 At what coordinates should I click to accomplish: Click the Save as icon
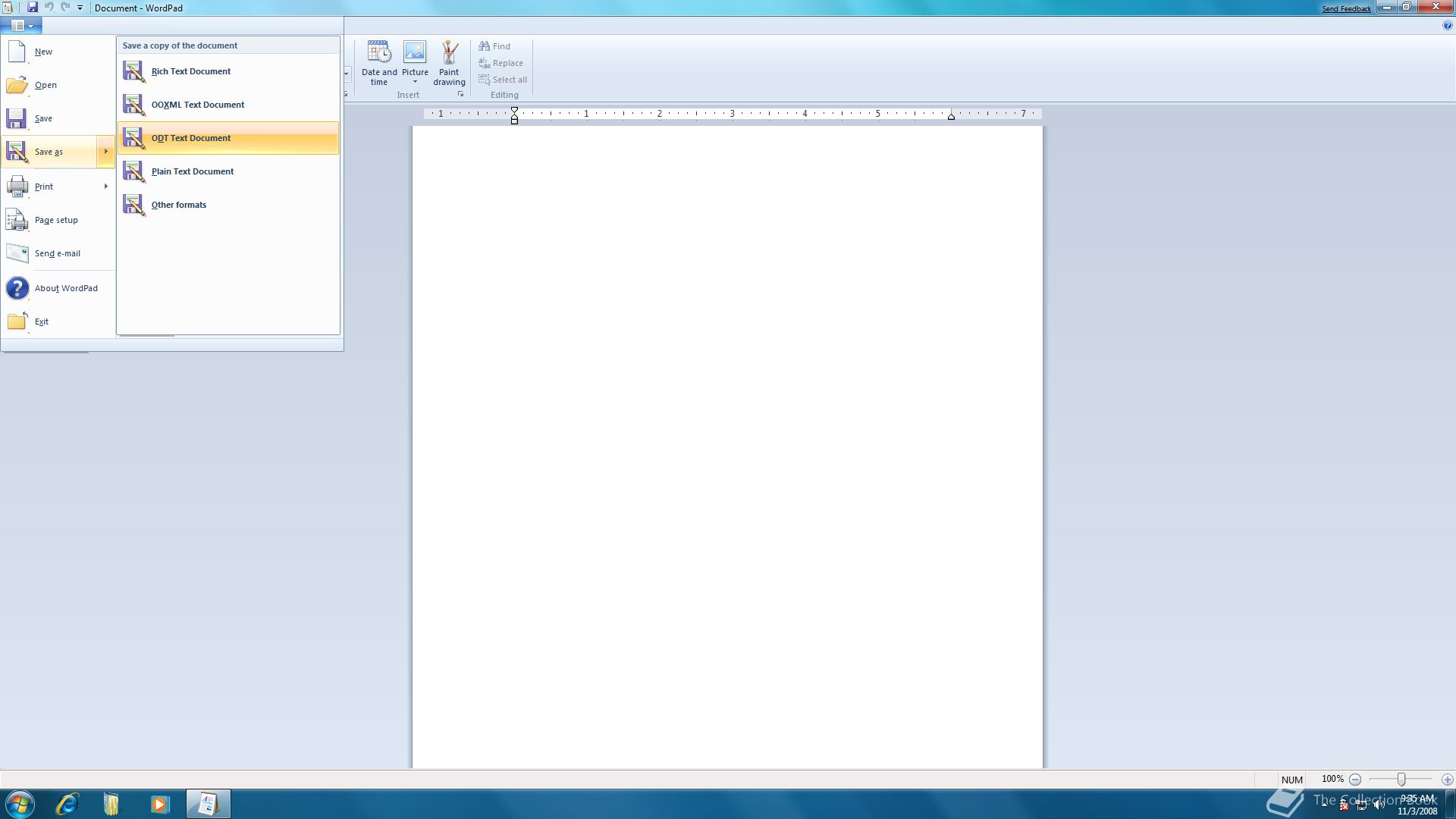[x=17, y=152]
